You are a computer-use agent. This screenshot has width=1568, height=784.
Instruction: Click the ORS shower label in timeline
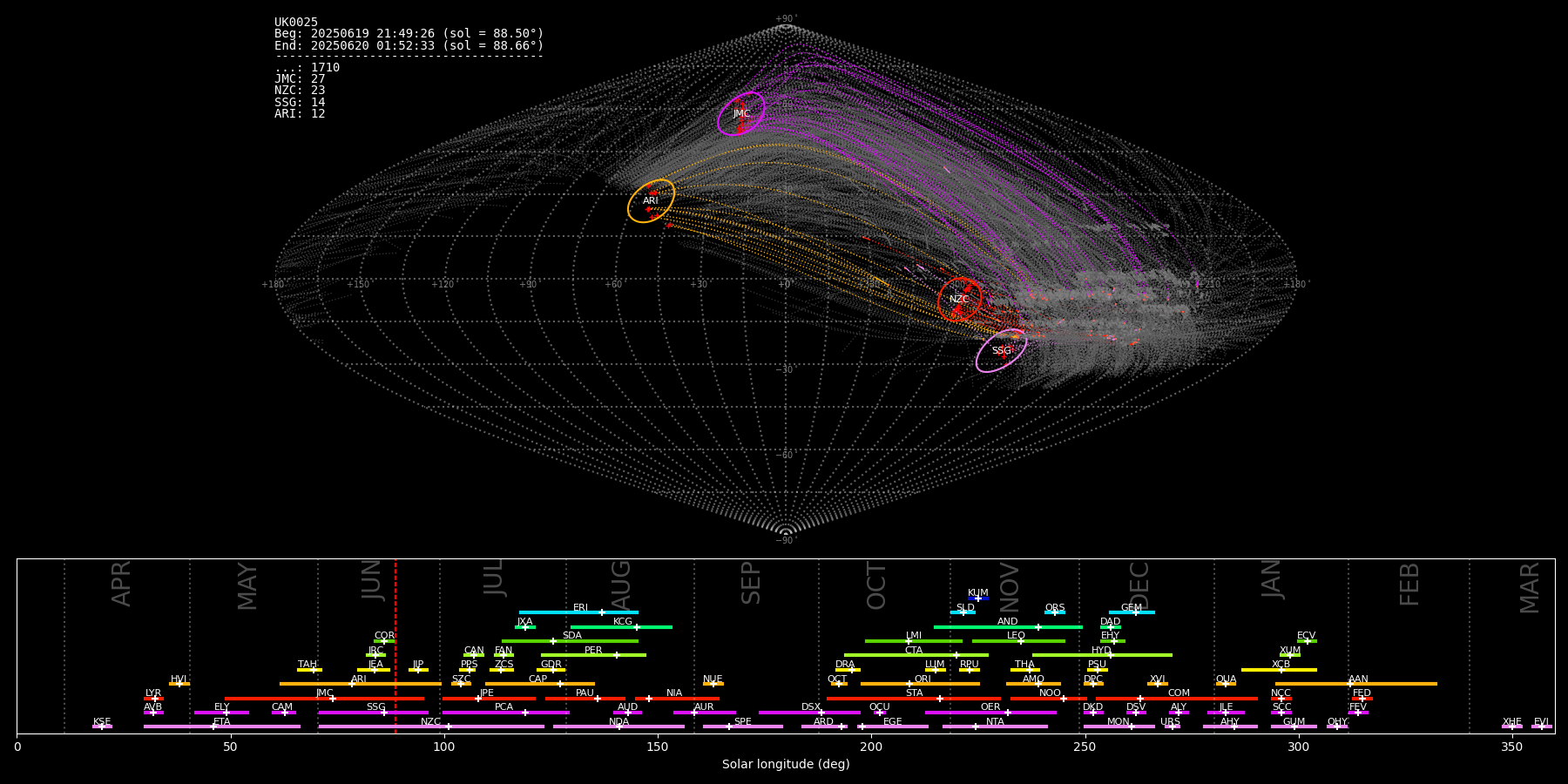click(x=1055, y=608)
